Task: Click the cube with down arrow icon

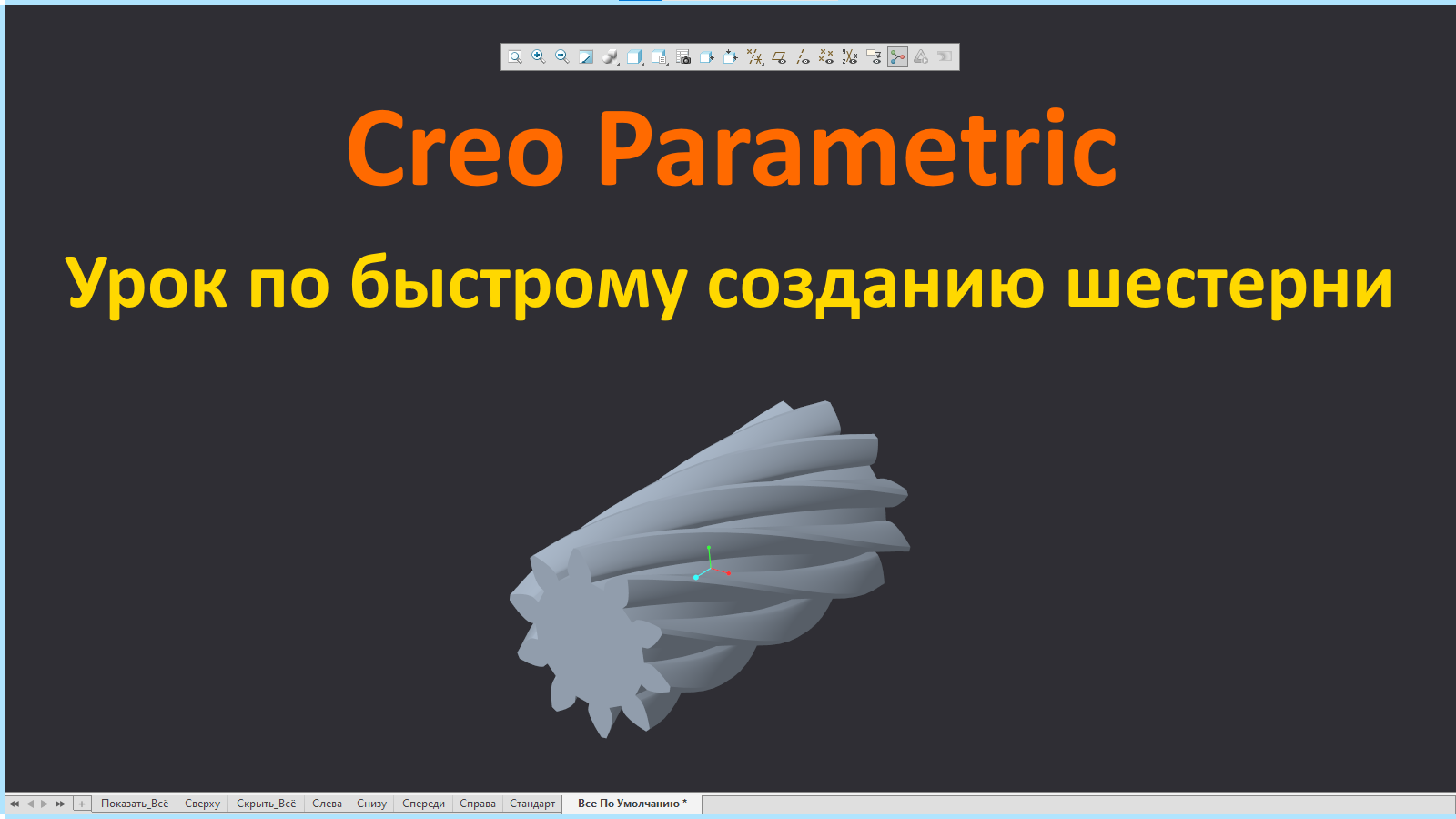Action: (x=731, y=56)
